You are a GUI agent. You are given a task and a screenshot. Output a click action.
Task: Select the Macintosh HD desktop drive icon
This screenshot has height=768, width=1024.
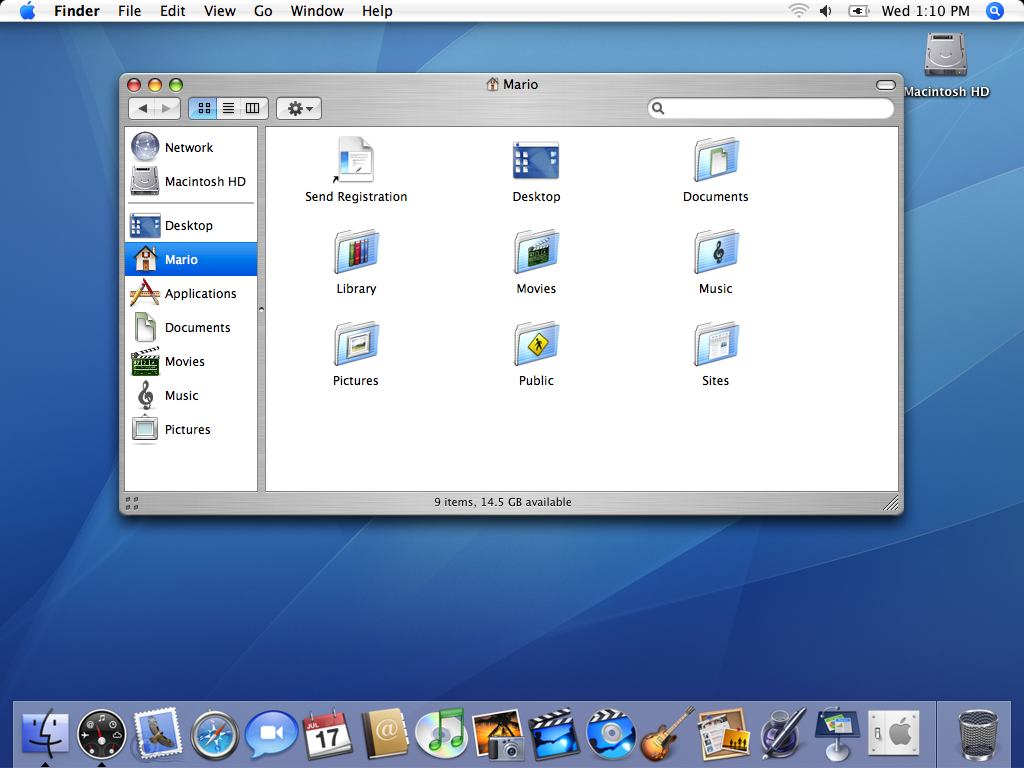click(x=946, y=56)
